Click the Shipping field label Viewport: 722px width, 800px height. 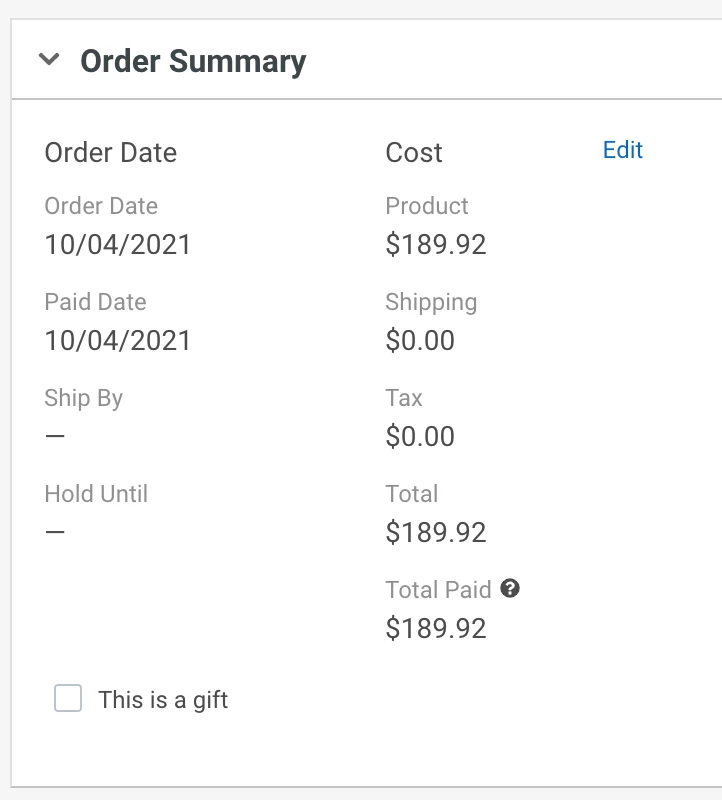click(431, 302)
